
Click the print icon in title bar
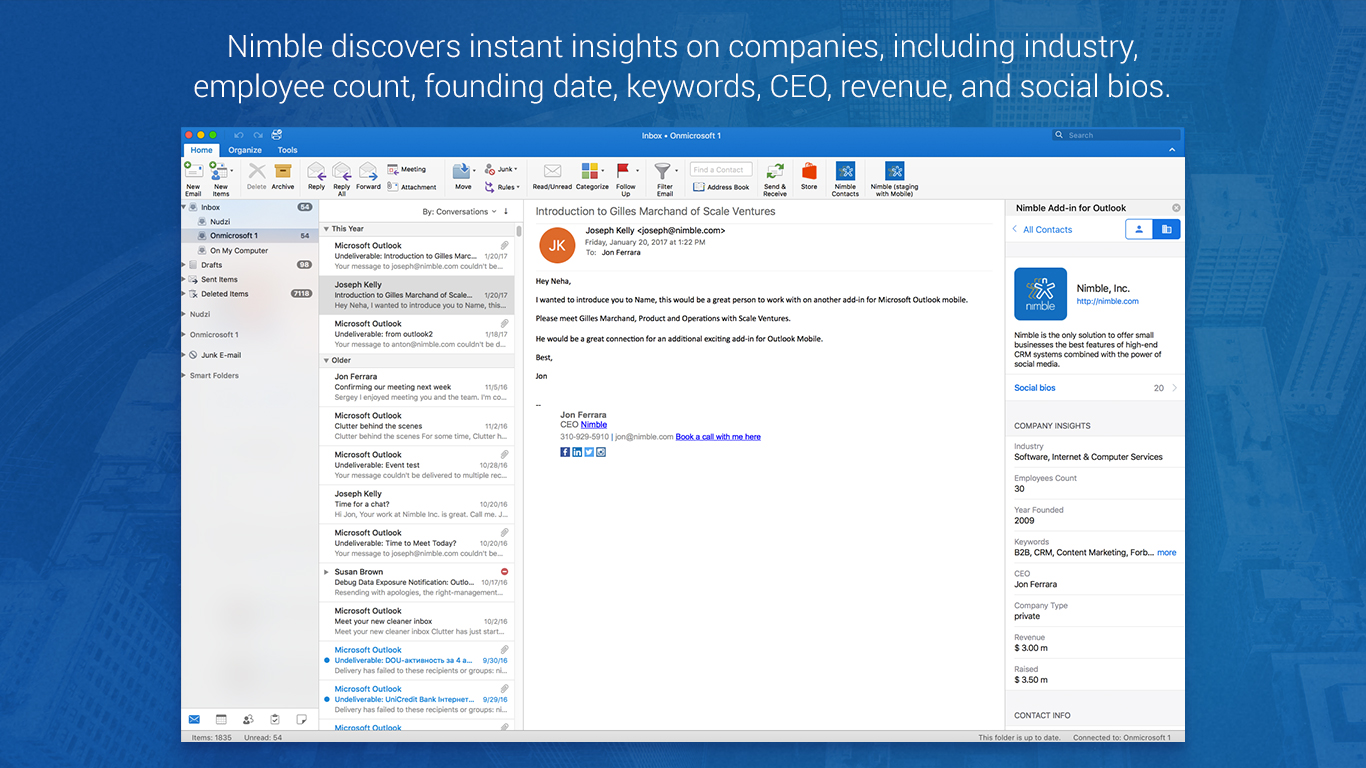click(x=276, y=135)
